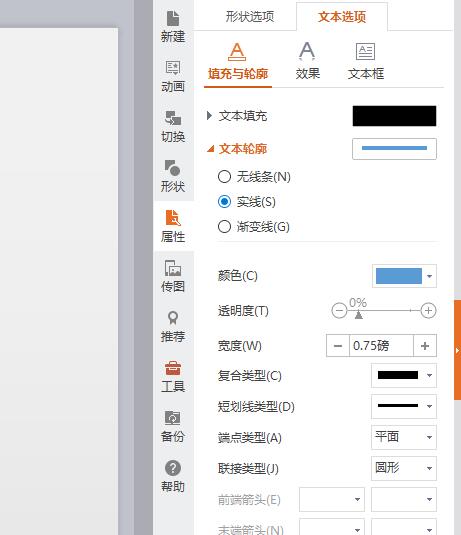This screenshot has width=461, height=535.
Task: Select the 效果 text effects icon
Action: pos(307,61)
